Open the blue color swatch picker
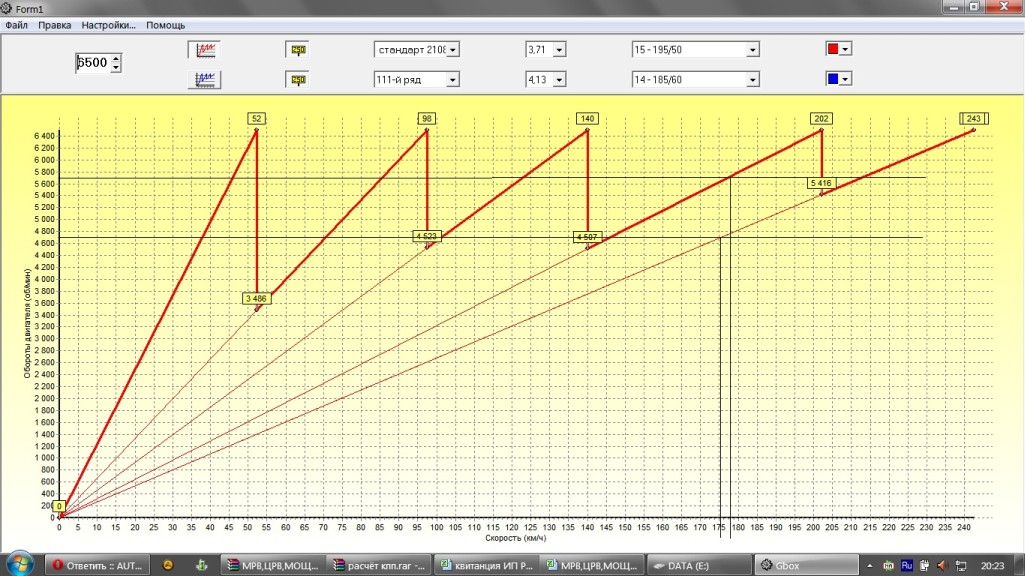The width and height of the screenshot is (1025, 576). coord(838,79)
